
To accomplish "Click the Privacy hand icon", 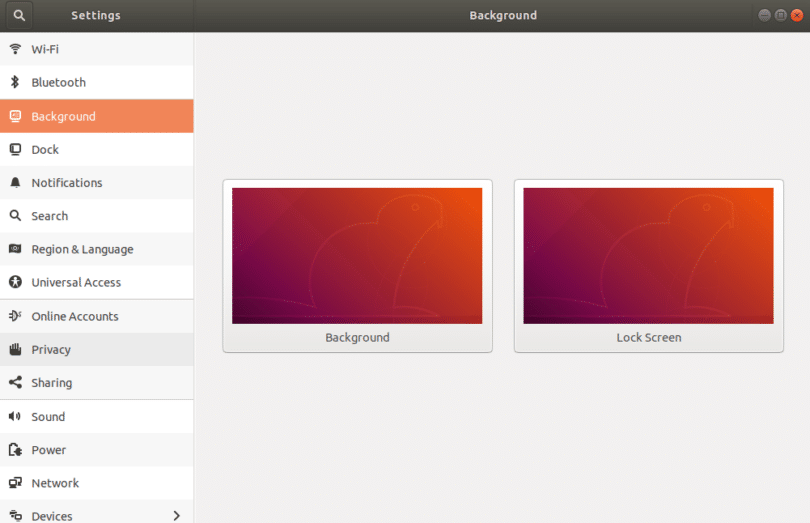I will pos(15,349).
